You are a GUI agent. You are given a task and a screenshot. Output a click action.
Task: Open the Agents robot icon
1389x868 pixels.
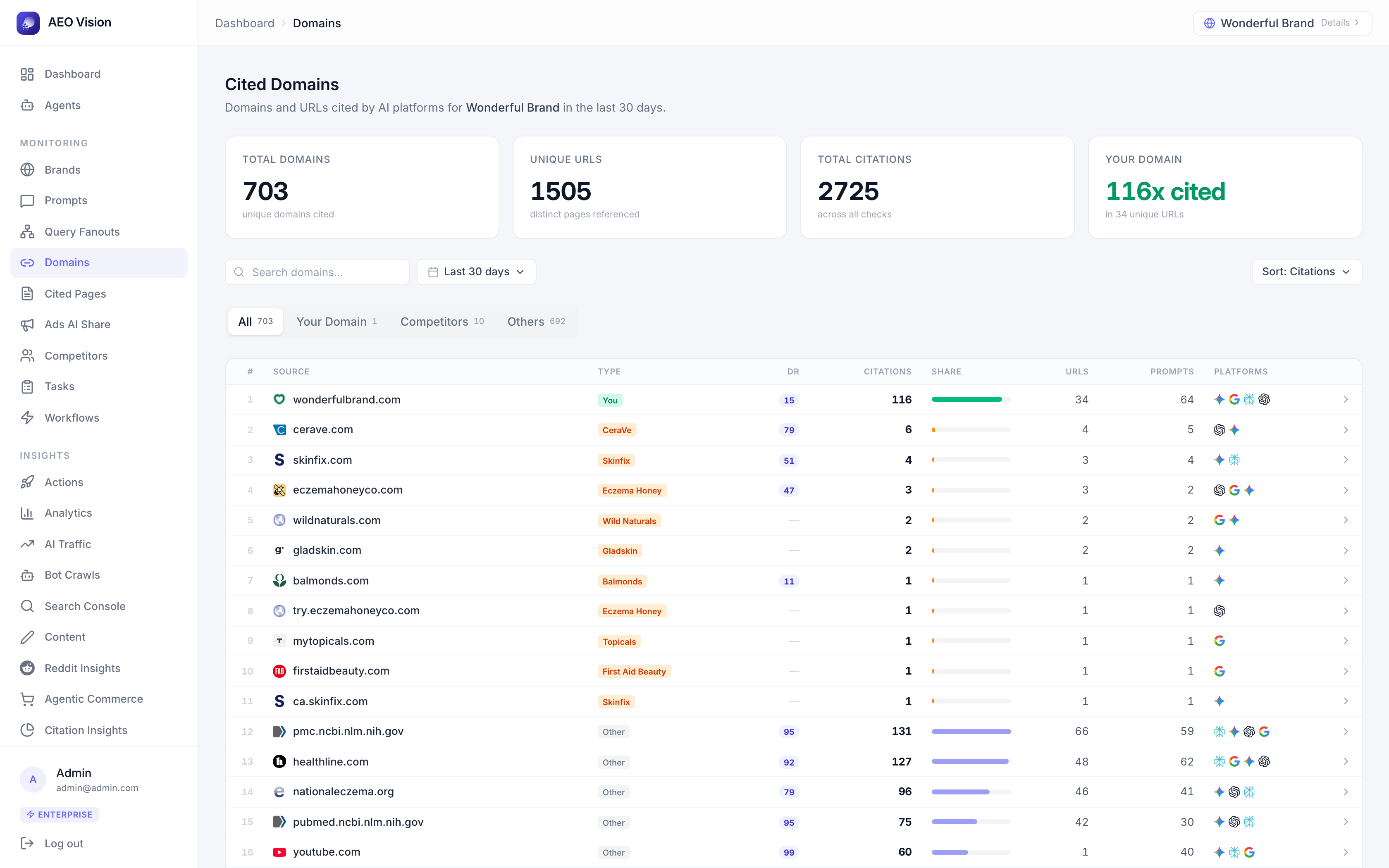click(x=27, y=105)
